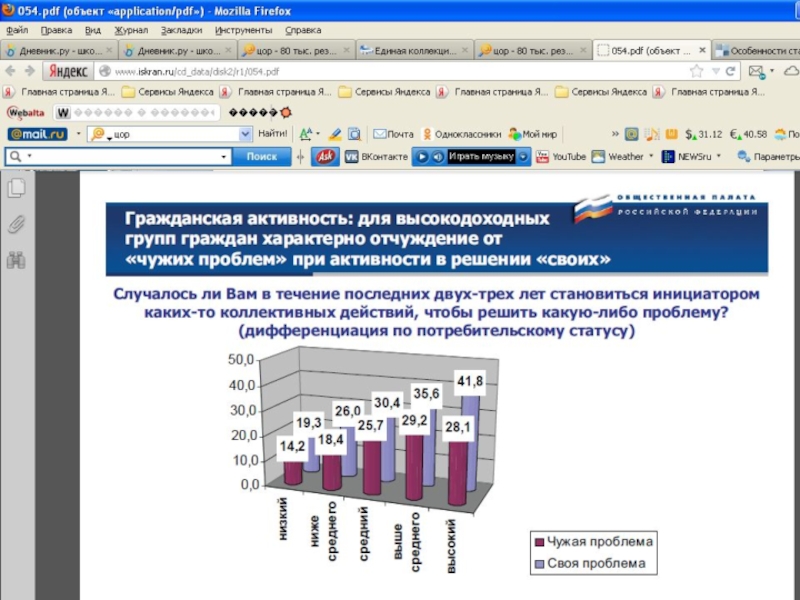The image size is (800, 600).
Task: Click the iskran.ru address bar
Action: pos(393,71)
